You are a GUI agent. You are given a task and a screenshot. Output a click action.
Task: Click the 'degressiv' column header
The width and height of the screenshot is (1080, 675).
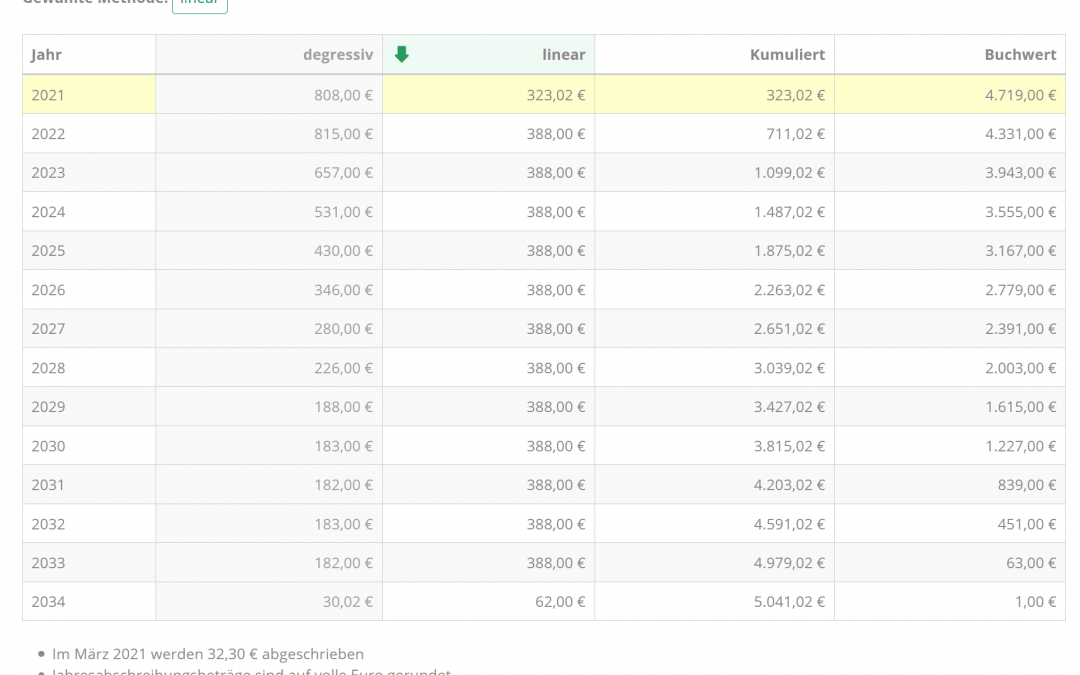point(337,55)
